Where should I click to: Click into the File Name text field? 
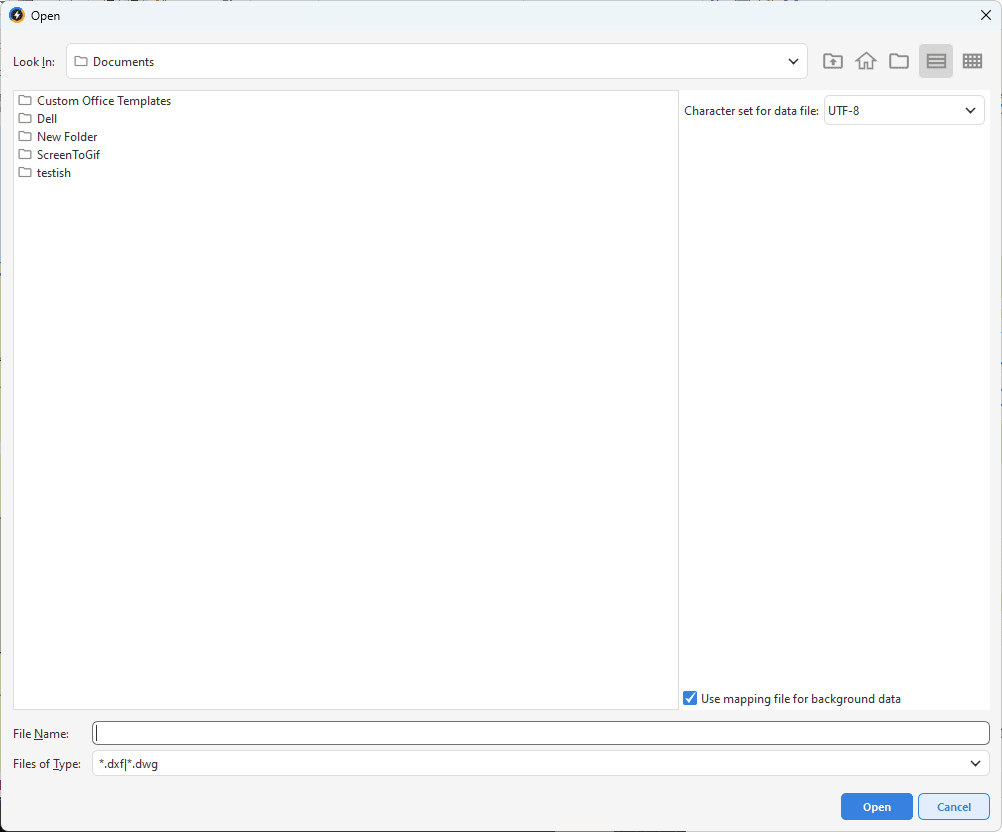[540, 733]
